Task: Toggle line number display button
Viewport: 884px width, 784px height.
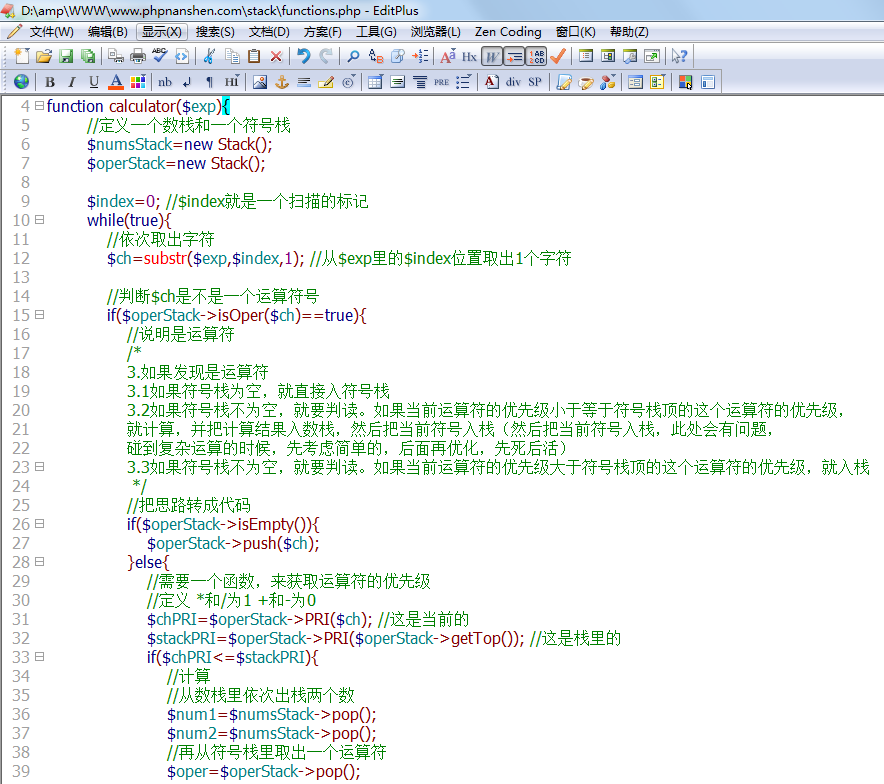Action: coord(536,56)
